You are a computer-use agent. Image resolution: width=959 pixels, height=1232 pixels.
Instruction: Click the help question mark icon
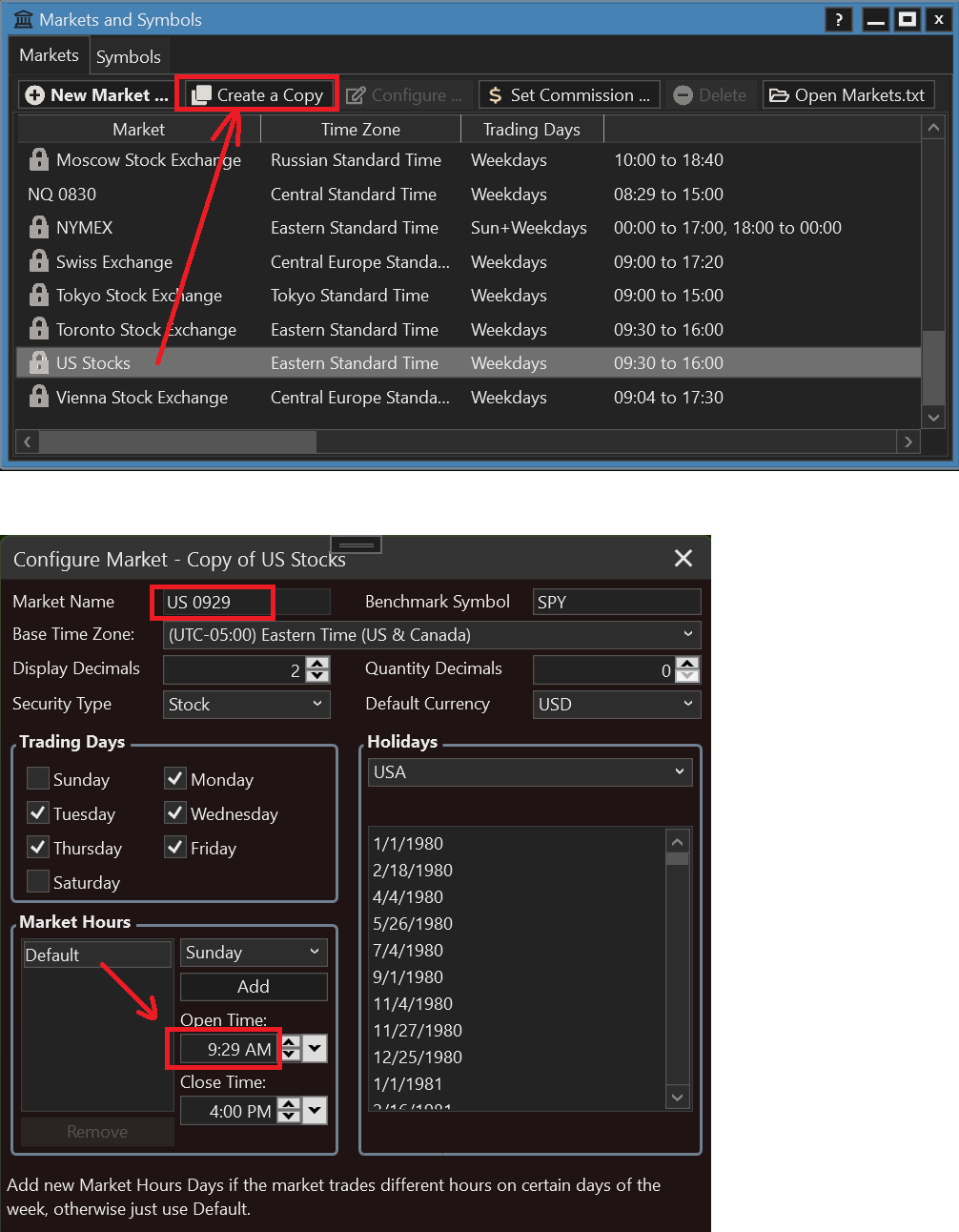(x=838, y=19)
